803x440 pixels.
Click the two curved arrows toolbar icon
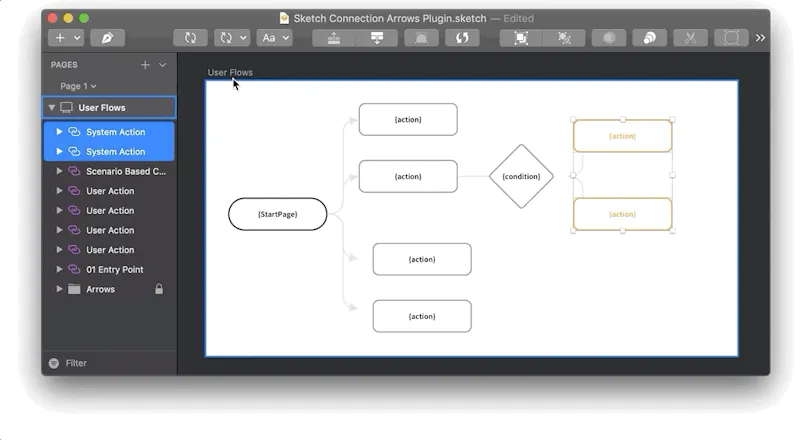(462, 38)
